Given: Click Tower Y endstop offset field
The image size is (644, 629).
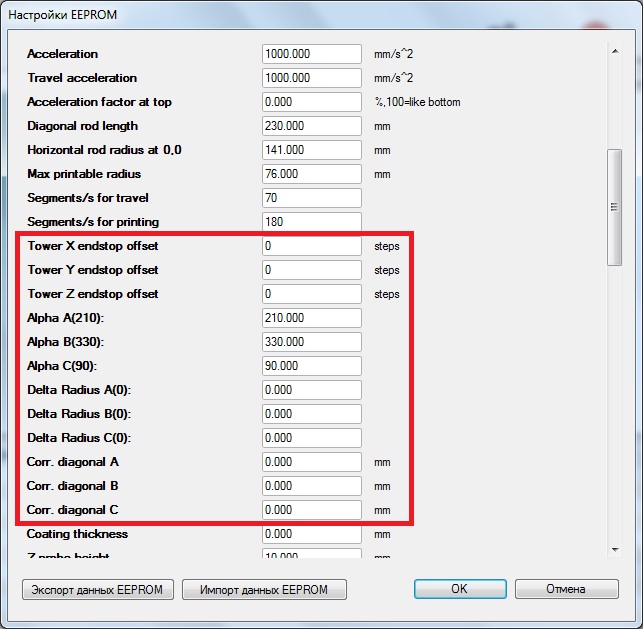Looking at the screenshot, I should (312, 270).
